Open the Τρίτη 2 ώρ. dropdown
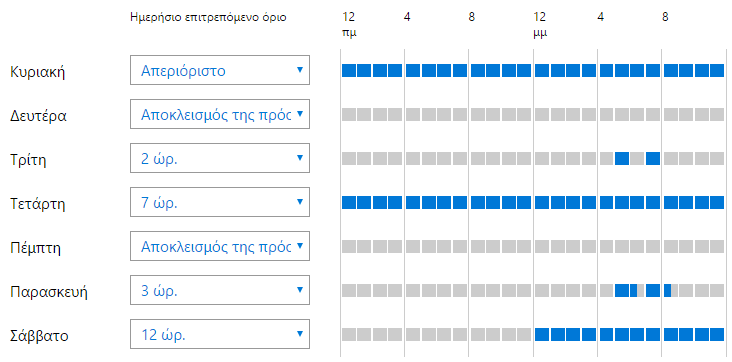Screen dimensions: 732x362 pos(219,158)
